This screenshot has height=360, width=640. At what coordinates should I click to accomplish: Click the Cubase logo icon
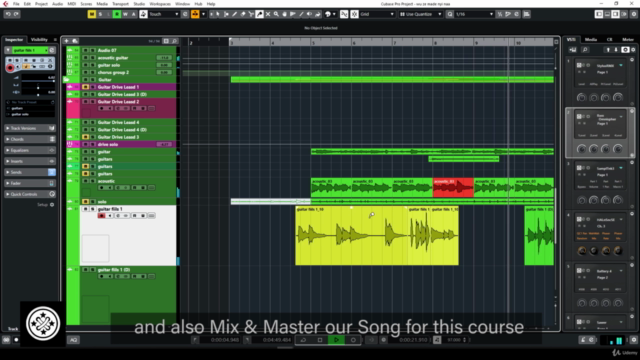[5, 4]
